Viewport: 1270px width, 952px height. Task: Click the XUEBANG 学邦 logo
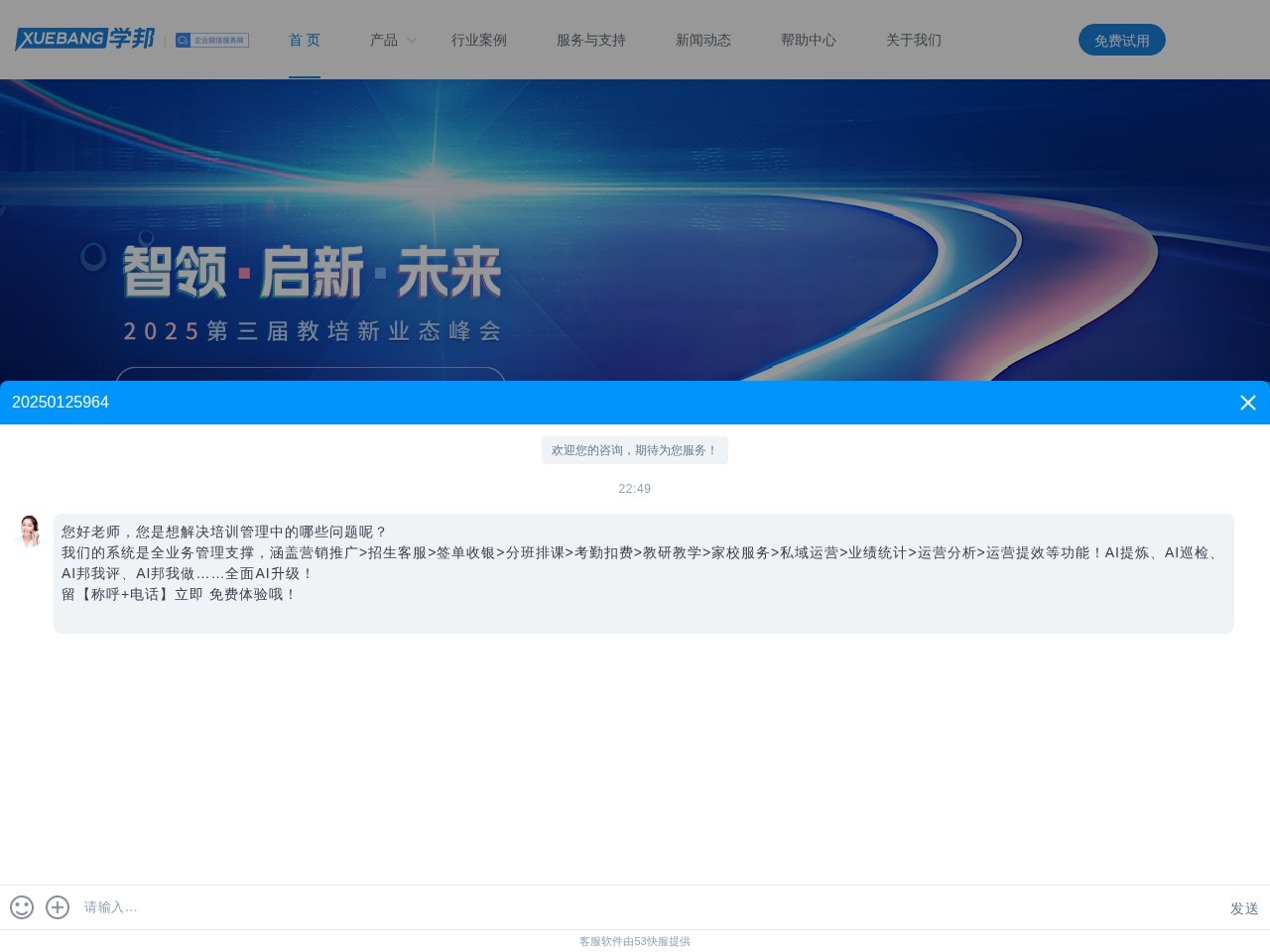(84, 39)
